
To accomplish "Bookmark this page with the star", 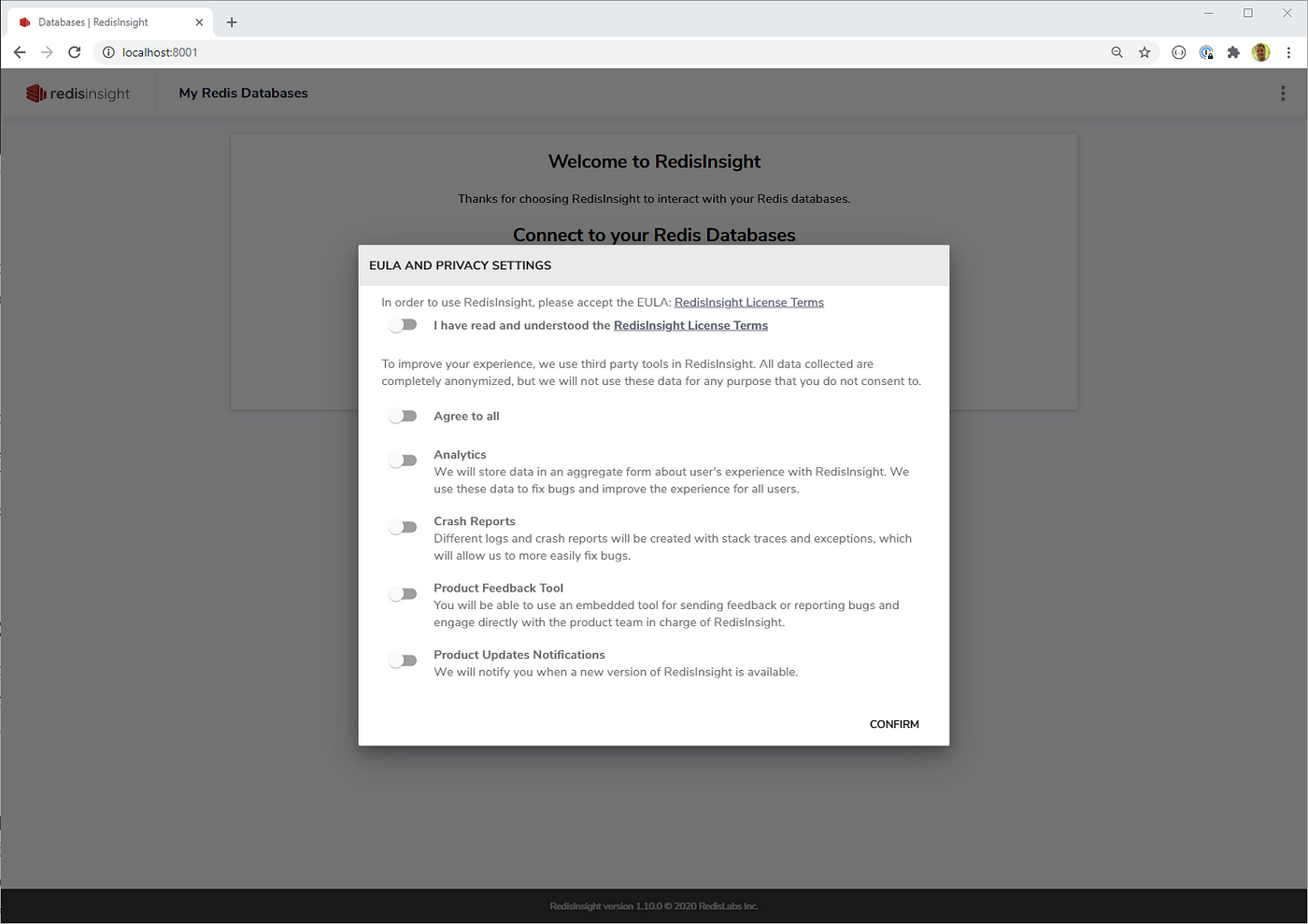I will pos(1144,52).
